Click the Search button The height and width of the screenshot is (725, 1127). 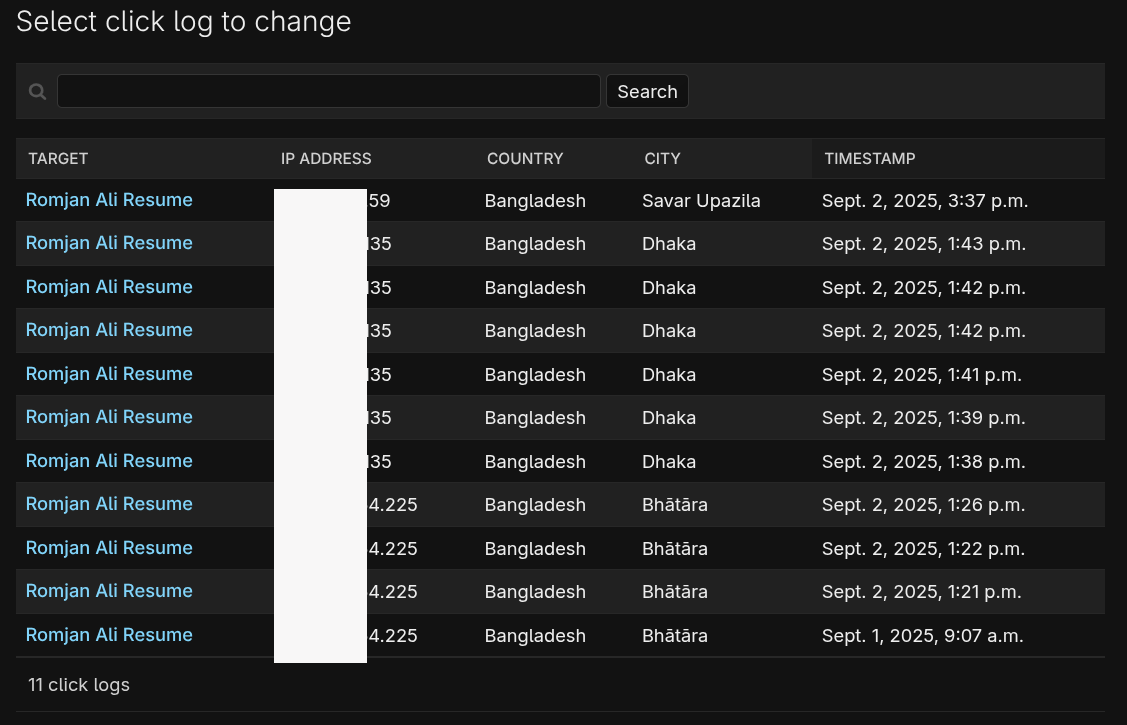[647, 91]
